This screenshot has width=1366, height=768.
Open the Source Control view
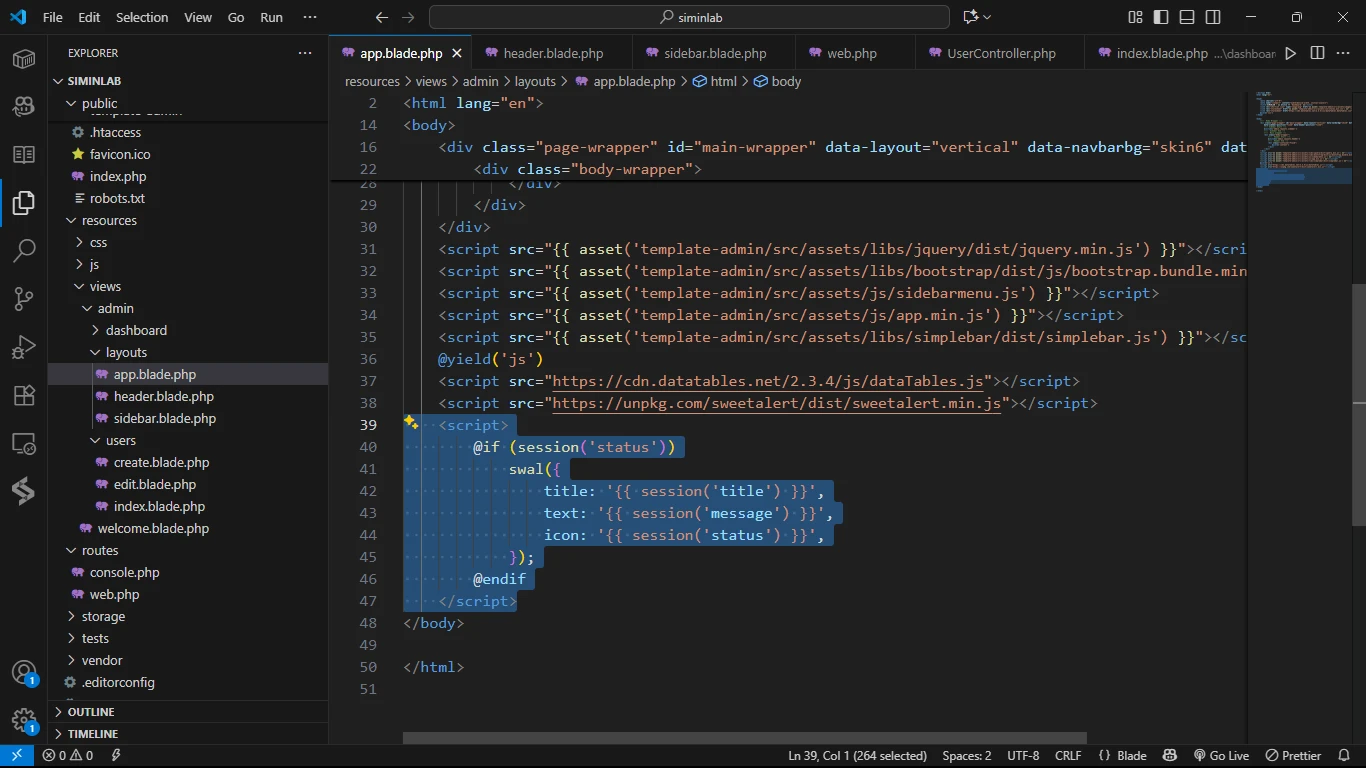[x=24, y=299]
